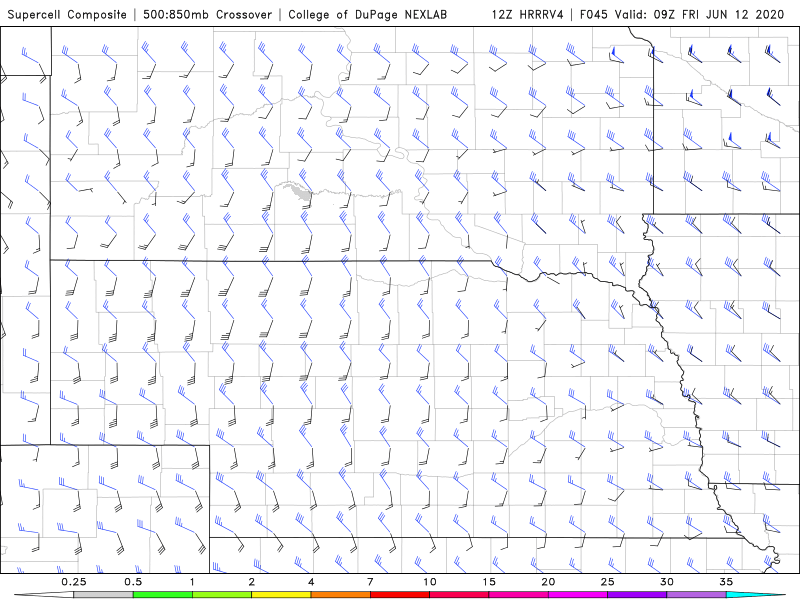Click the '7' legend value

point(370,582)
